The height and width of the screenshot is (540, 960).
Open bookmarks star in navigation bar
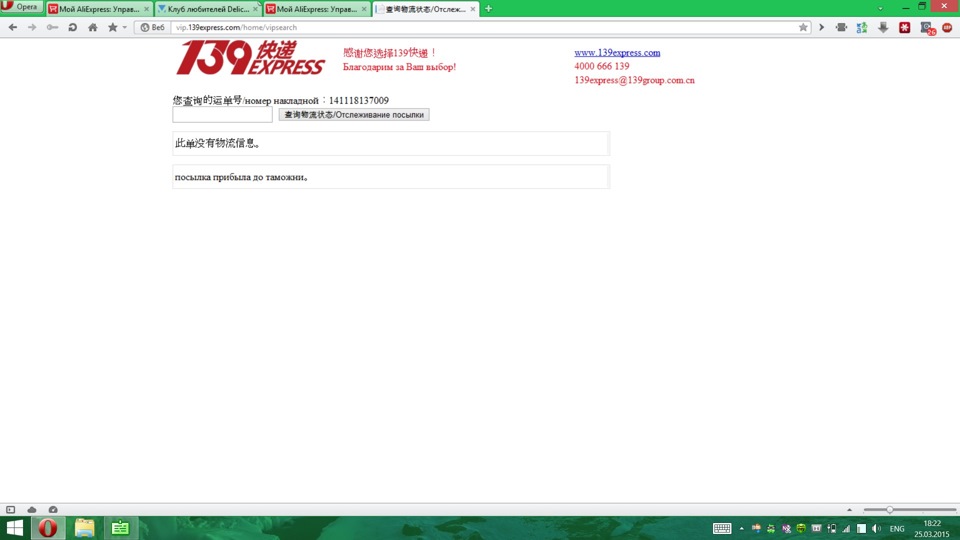click(x=113, y=27)
